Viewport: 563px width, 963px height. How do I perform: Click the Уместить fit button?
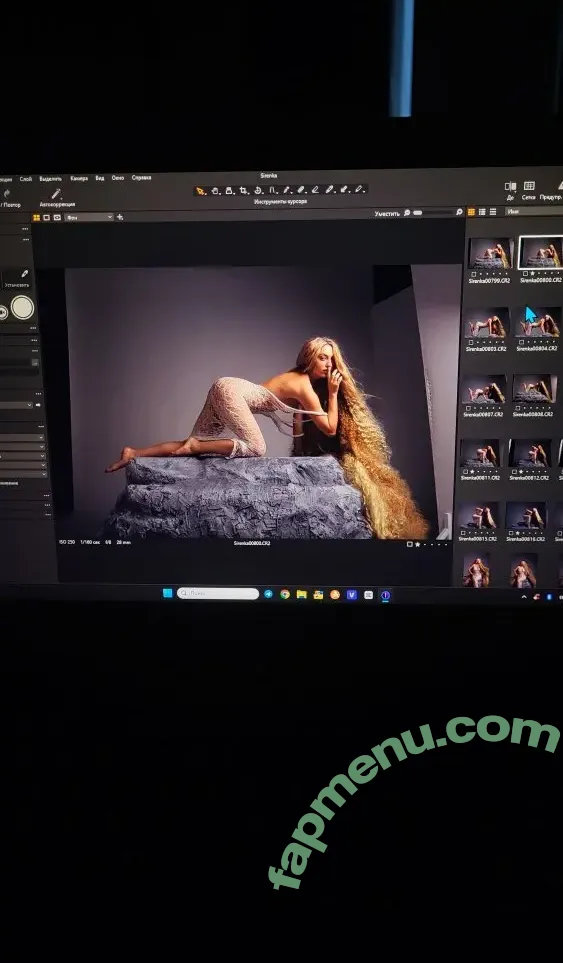[x=387, y=213]
